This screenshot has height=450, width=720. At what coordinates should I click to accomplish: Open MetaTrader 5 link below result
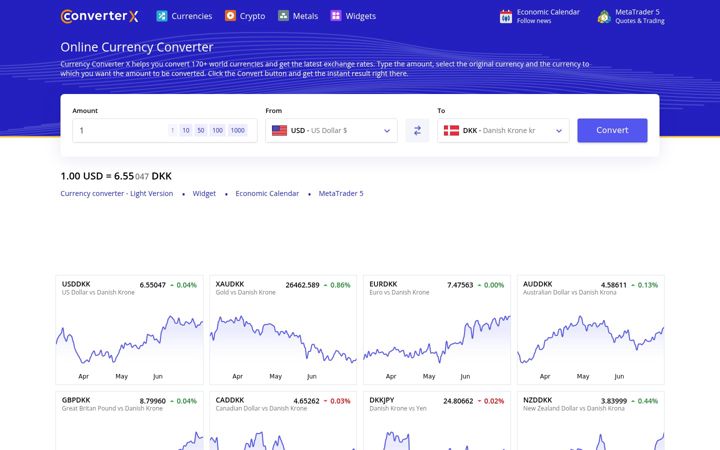341,193
